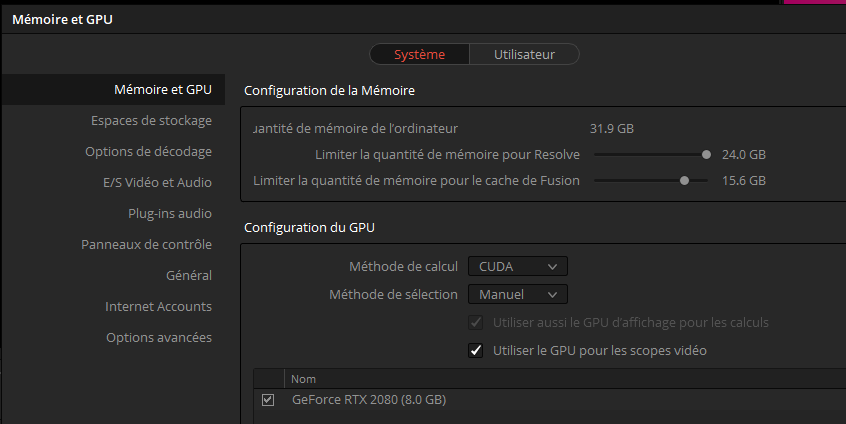Select Options de décodage in sidebar

(148, 151)
